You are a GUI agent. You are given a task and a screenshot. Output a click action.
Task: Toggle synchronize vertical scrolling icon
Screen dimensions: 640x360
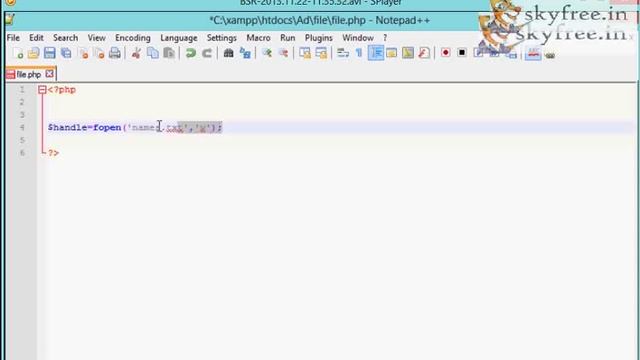pos(305,53)
